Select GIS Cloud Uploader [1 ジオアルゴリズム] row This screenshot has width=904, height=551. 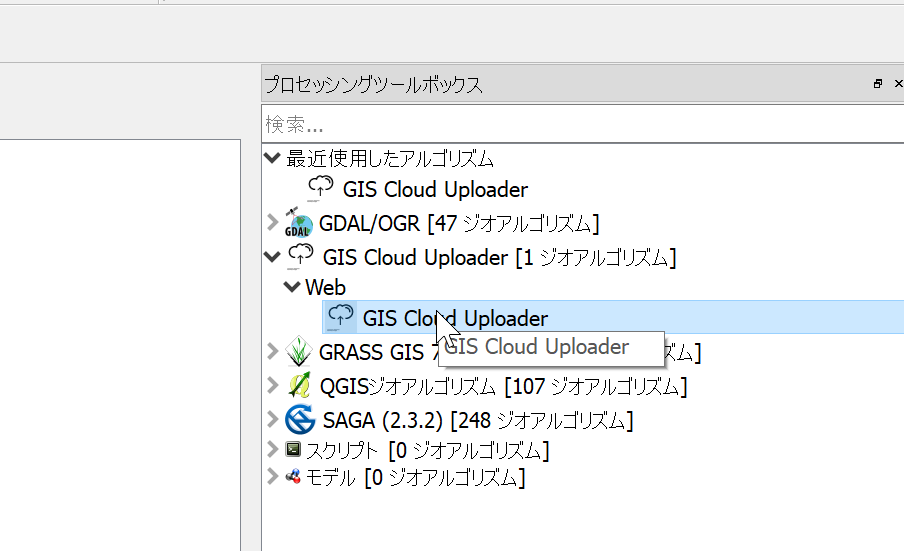tap(499, 258)
